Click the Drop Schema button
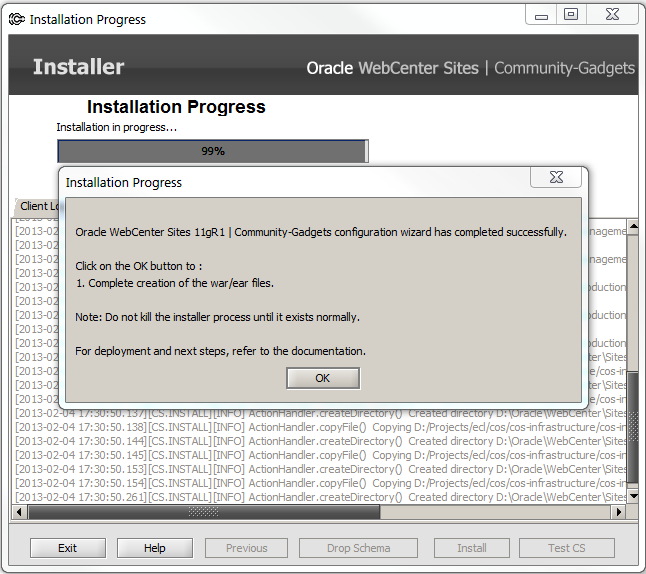Viewport: 646px width, 574px height. coord(358,548)
